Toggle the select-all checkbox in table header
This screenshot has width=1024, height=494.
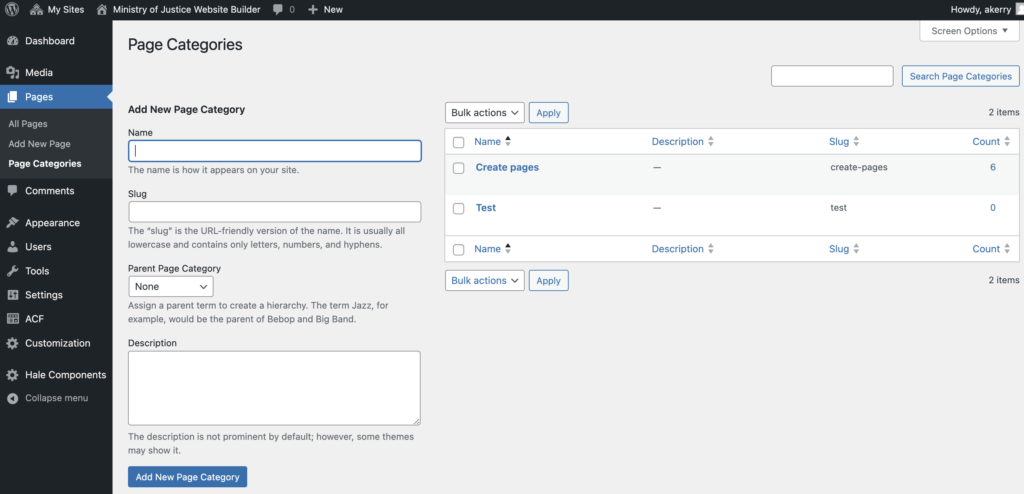point(459,142)
